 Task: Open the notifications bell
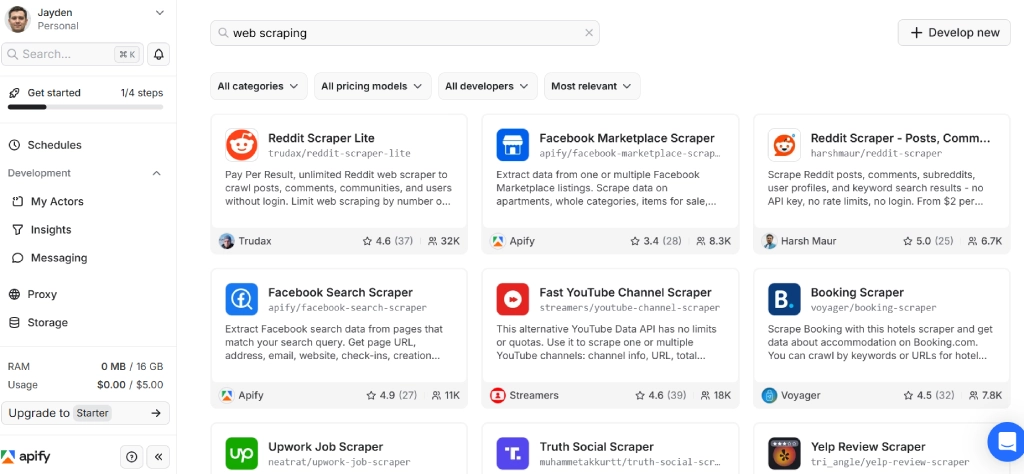158,54
